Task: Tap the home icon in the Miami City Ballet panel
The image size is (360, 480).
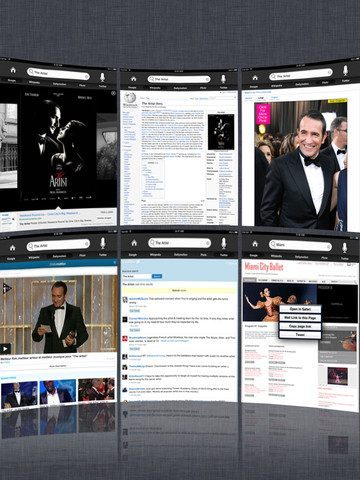Action: tap(255, 244)
